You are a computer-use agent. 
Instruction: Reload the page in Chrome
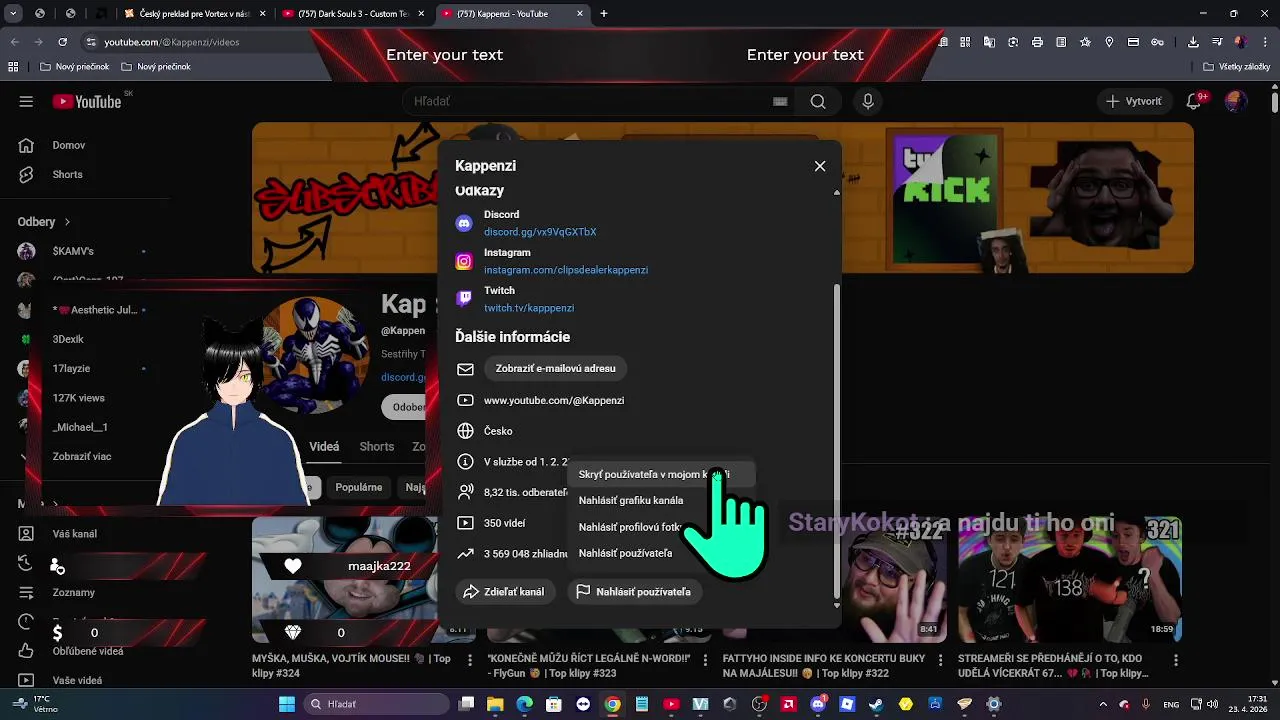[62, 42]
